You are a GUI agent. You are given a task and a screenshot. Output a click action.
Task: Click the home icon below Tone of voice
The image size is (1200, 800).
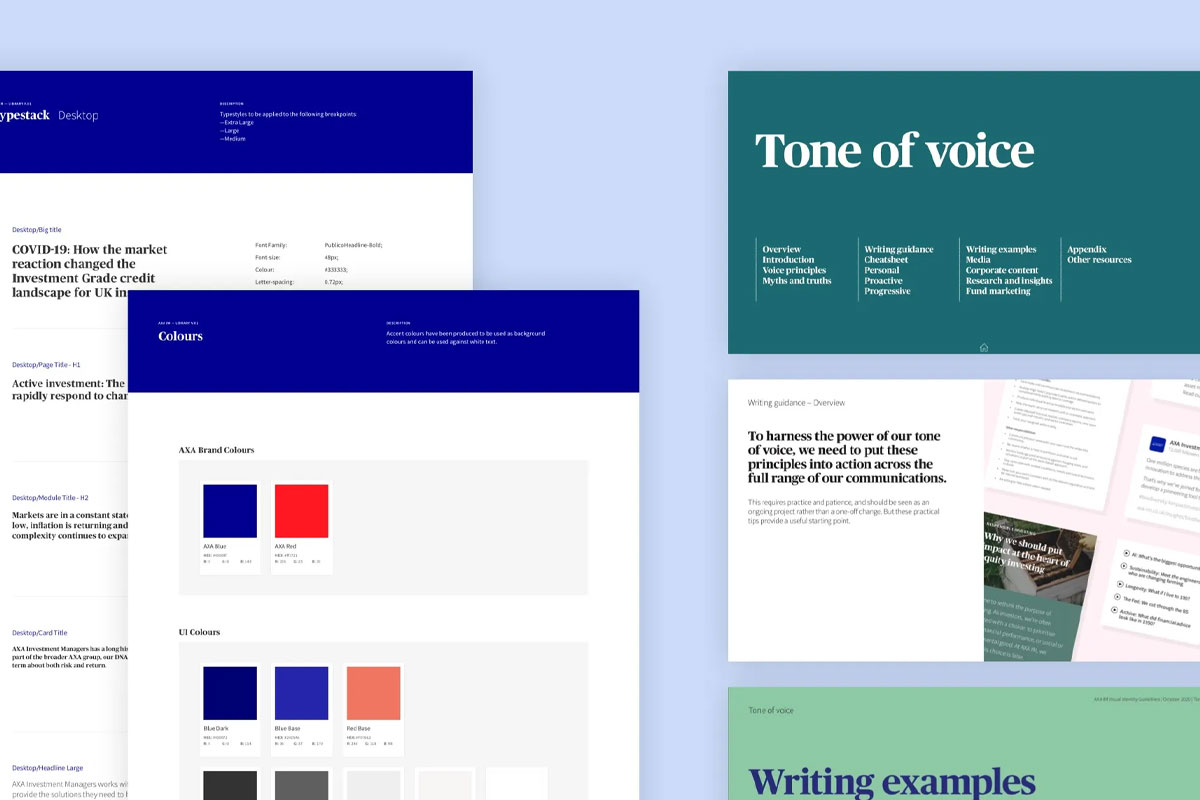click(x=984, y=347)
